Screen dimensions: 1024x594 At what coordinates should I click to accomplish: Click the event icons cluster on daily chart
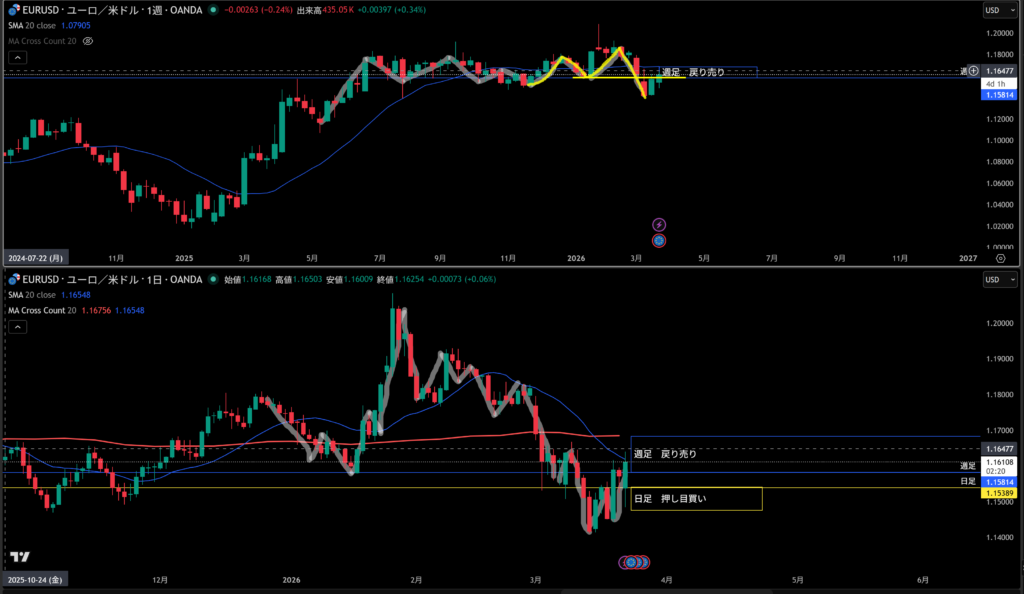click(635, 562)
